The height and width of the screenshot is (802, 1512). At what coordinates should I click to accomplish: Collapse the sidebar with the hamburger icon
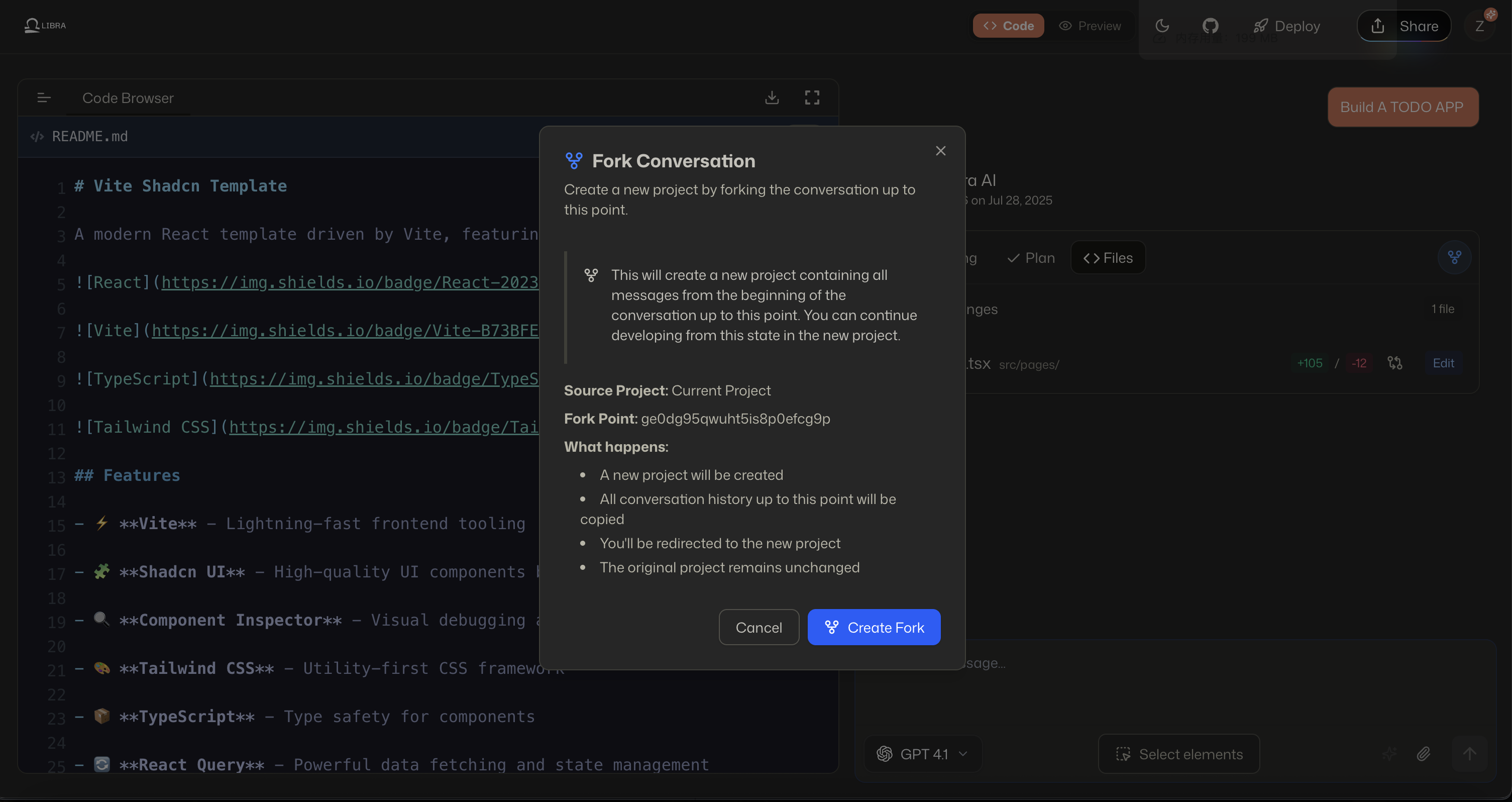point(44,97)
